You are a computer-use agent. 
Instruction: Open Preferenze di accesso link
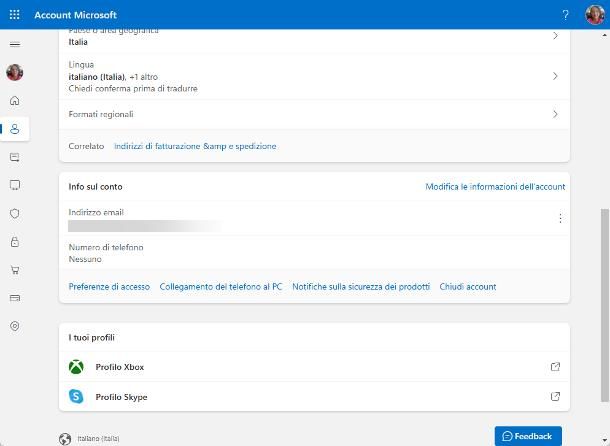[x=109, y=287]
